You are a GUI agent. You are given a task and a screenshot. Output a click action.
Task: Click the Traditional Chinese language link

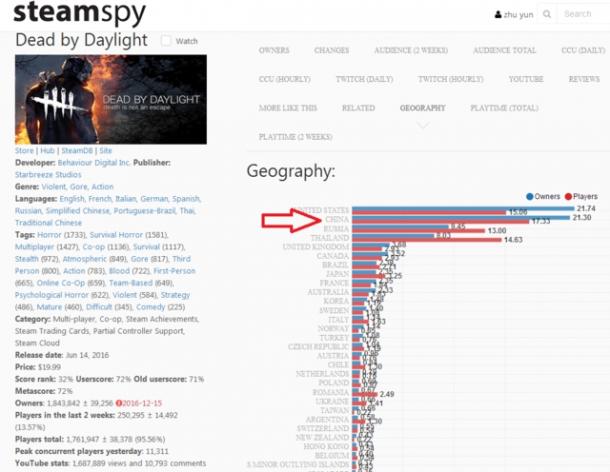tap(48, 223)
